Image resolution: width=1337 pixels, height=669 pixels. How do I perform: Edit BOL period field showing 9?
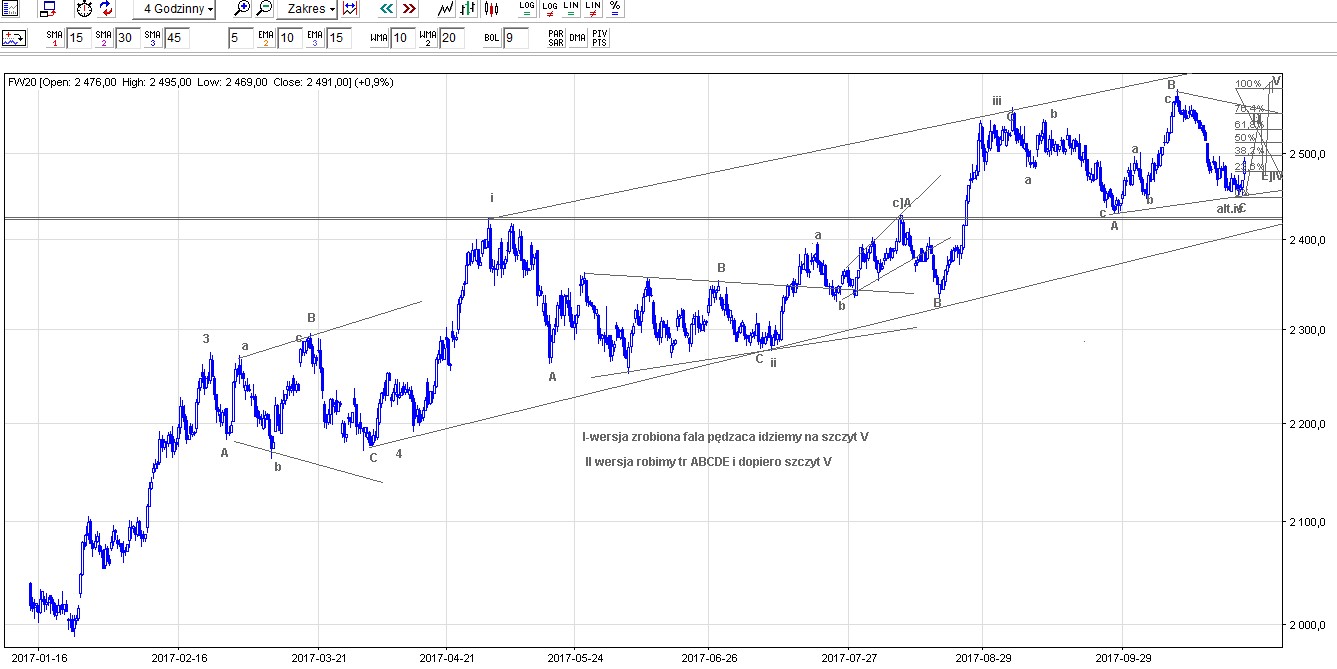point(515,38)
